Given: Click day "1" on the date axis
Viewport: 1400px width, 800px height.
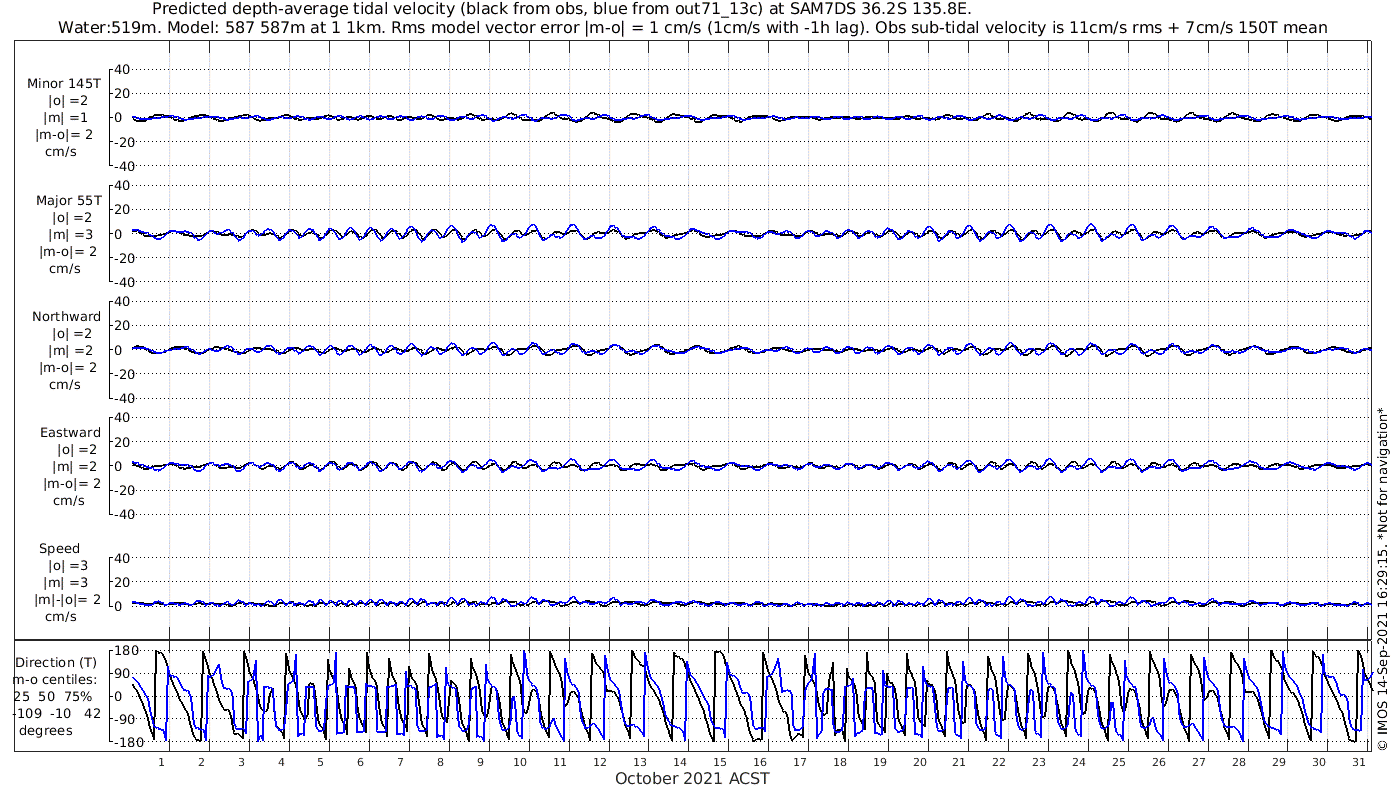Looking at the screenshot, I should 161,762.
